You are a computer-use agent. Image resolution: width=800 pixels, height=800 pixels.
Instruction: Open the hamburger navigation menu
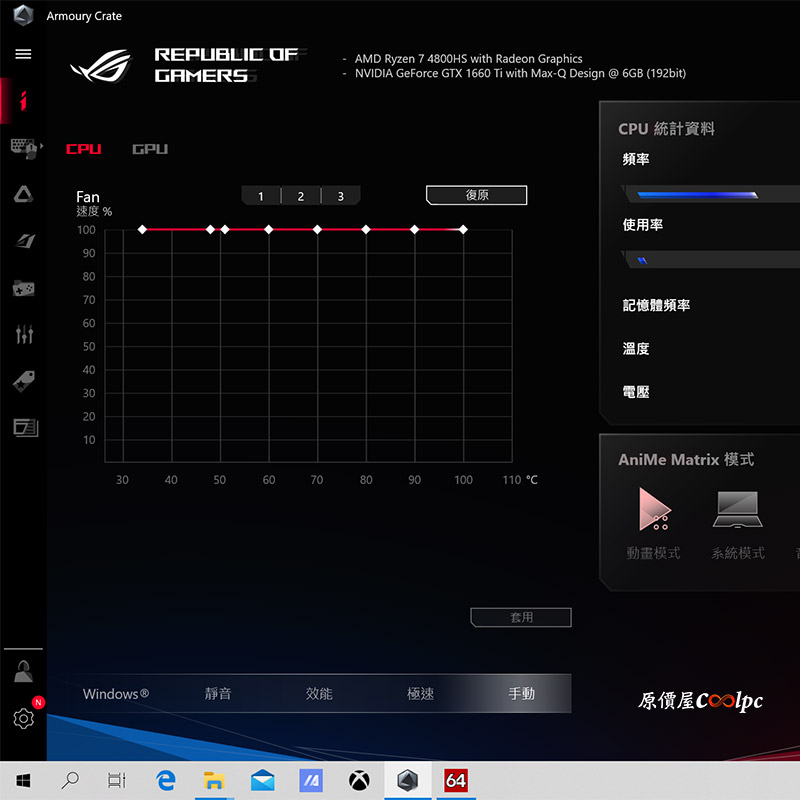tap(23, 54)
